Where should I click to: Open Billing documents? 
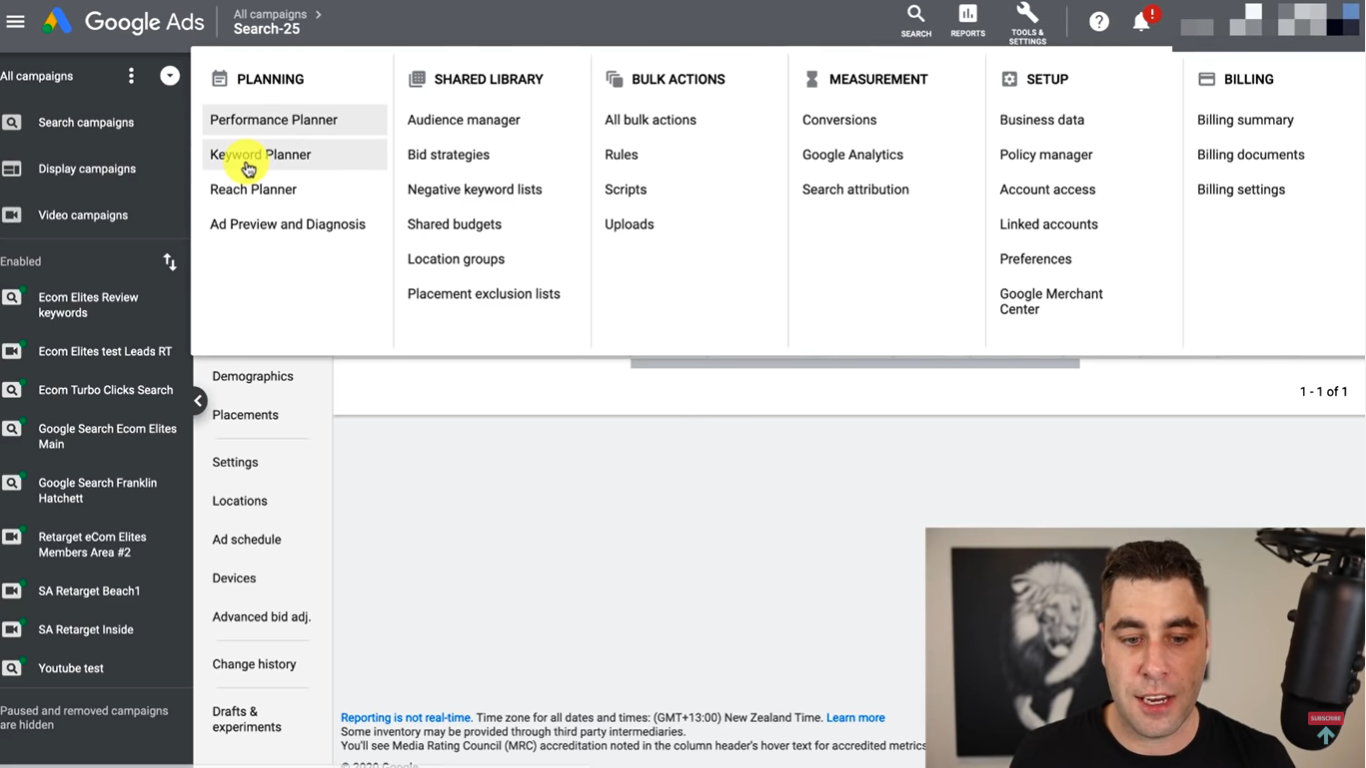[1251, 155]
